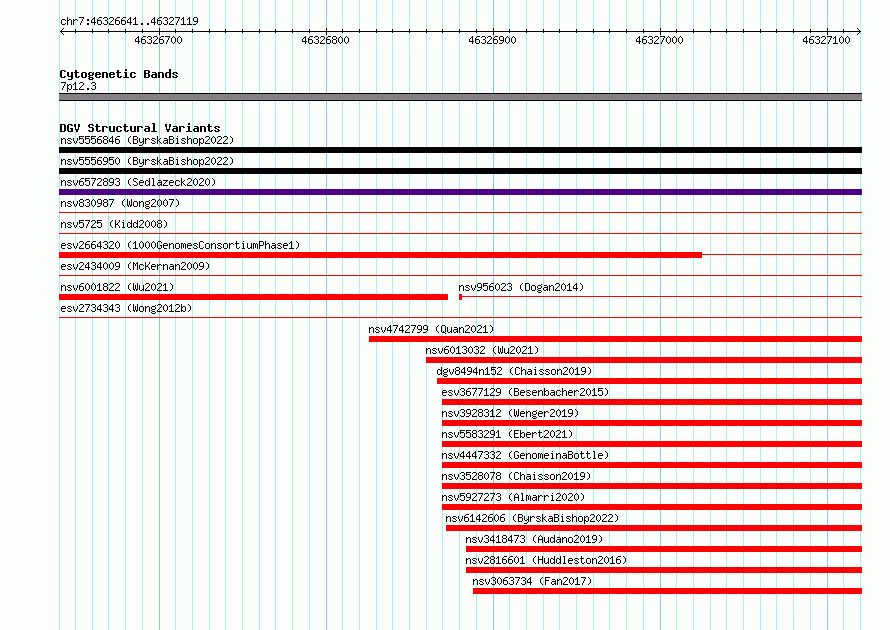The width and height of the screenshot is (890, 630).
Task: Open the nsv6572893 (Sedlazeck2020) variant label
Action: 138,182
